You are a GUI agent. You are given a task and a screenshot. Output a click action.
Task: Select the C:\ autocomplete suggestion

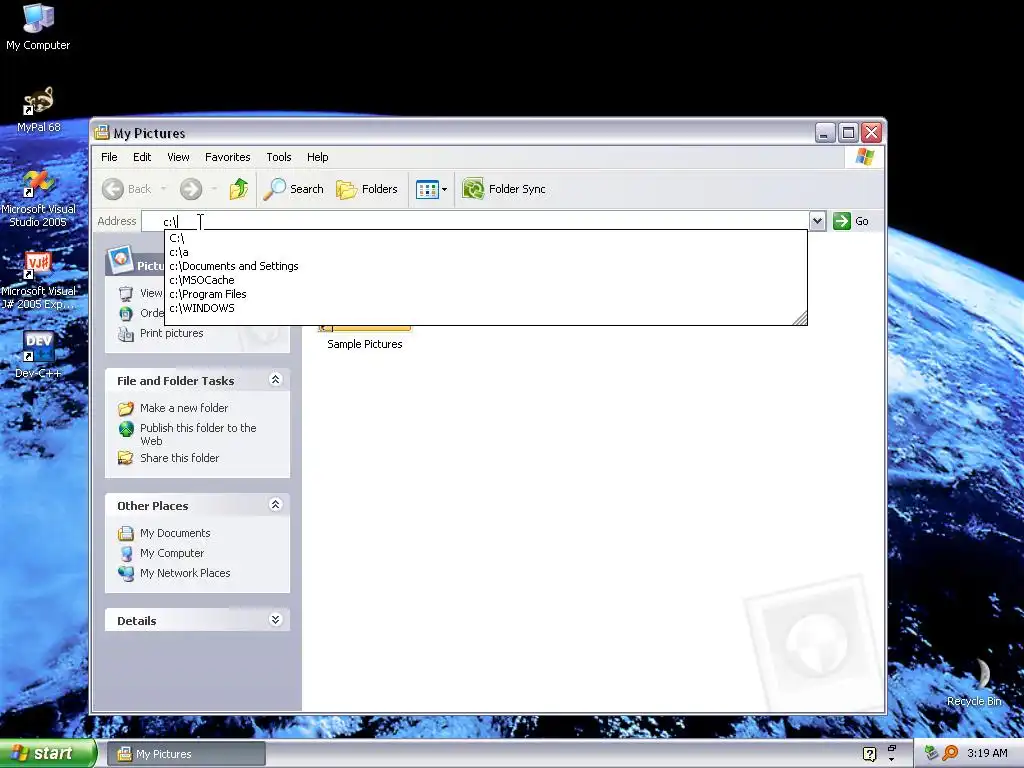click(x=486, y=238)
